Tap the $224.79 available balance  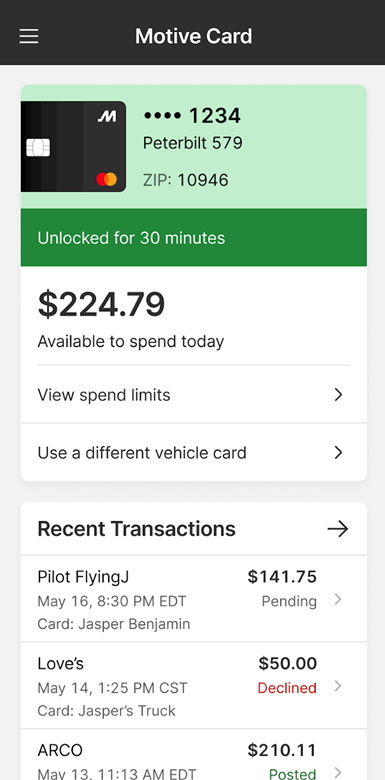(x=101, y=304)
